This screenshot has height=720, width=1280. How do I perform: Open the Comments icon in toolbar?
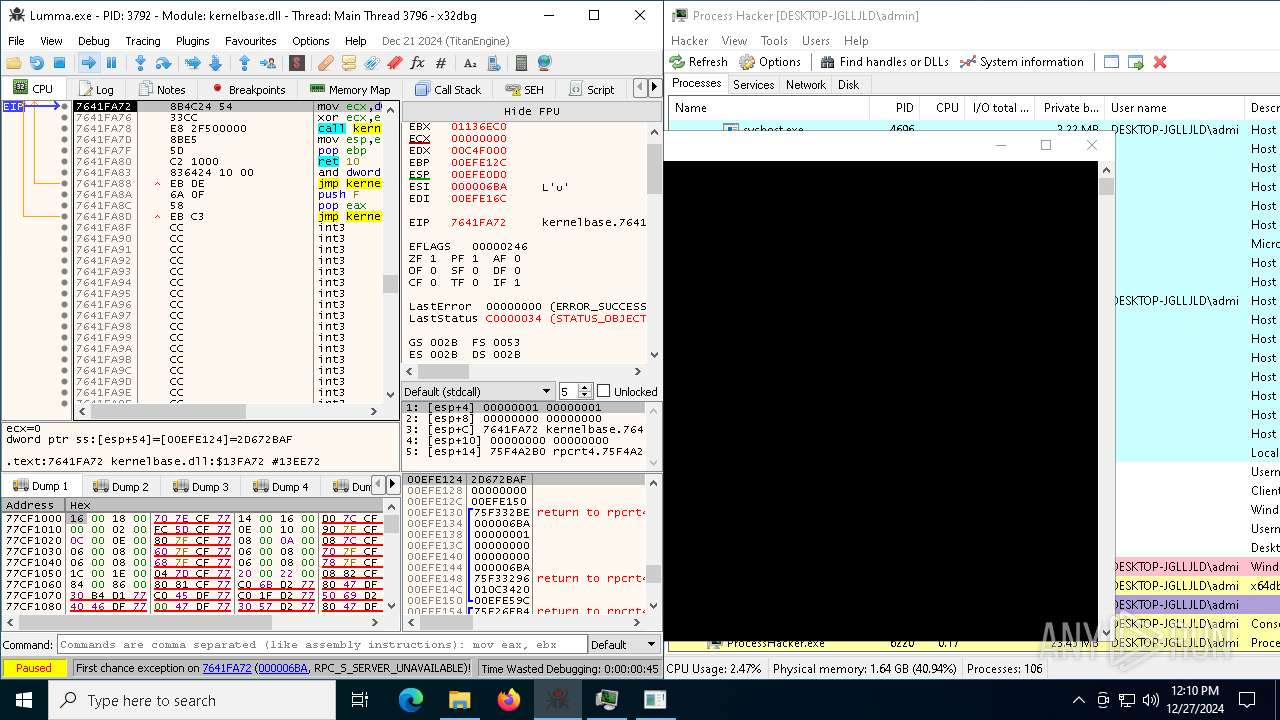pyautogui.click(x=349, y=63)
